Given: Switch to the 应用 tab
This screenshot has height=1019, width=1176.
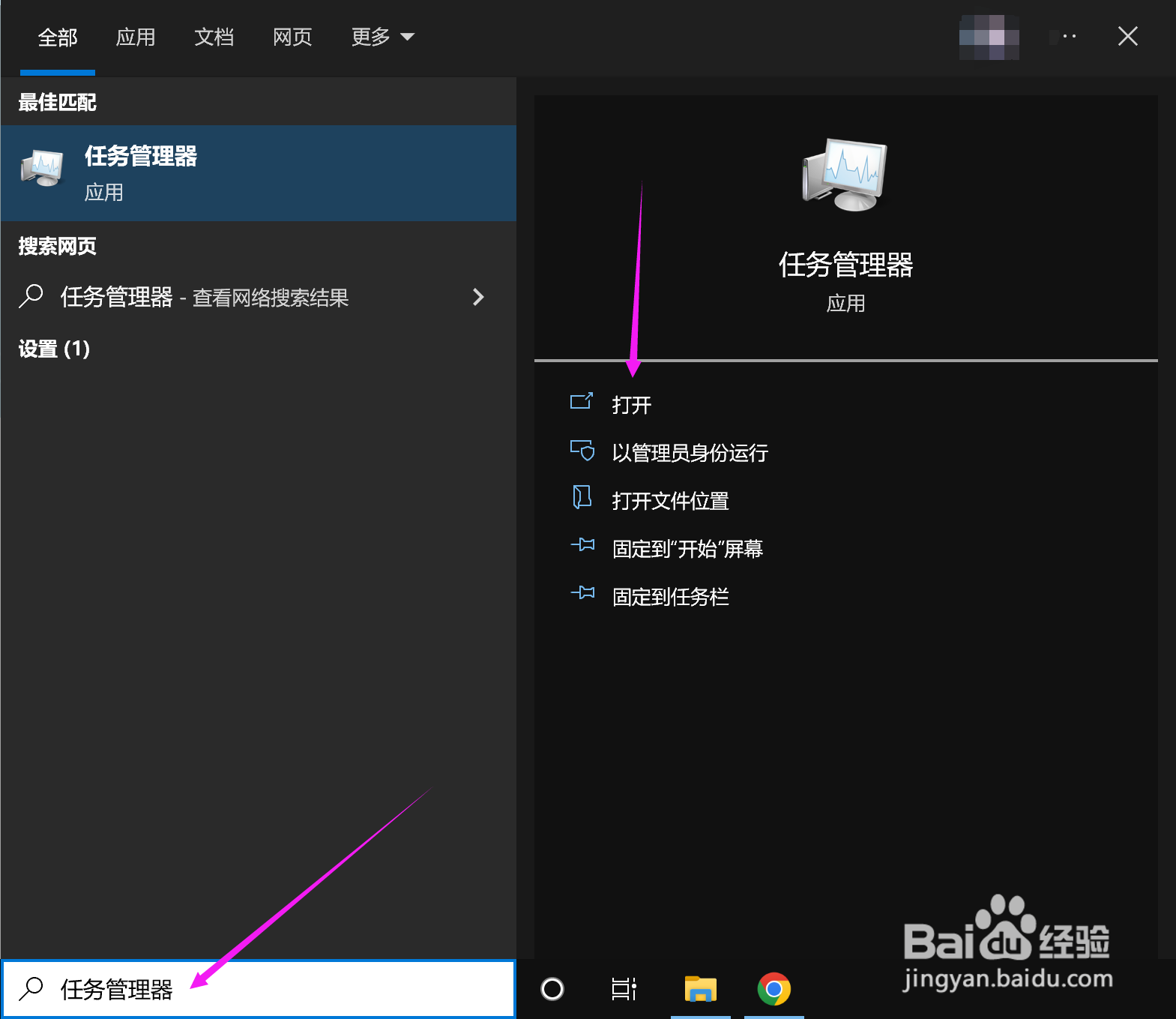Looking at the screenshot, I should (136, 37).
